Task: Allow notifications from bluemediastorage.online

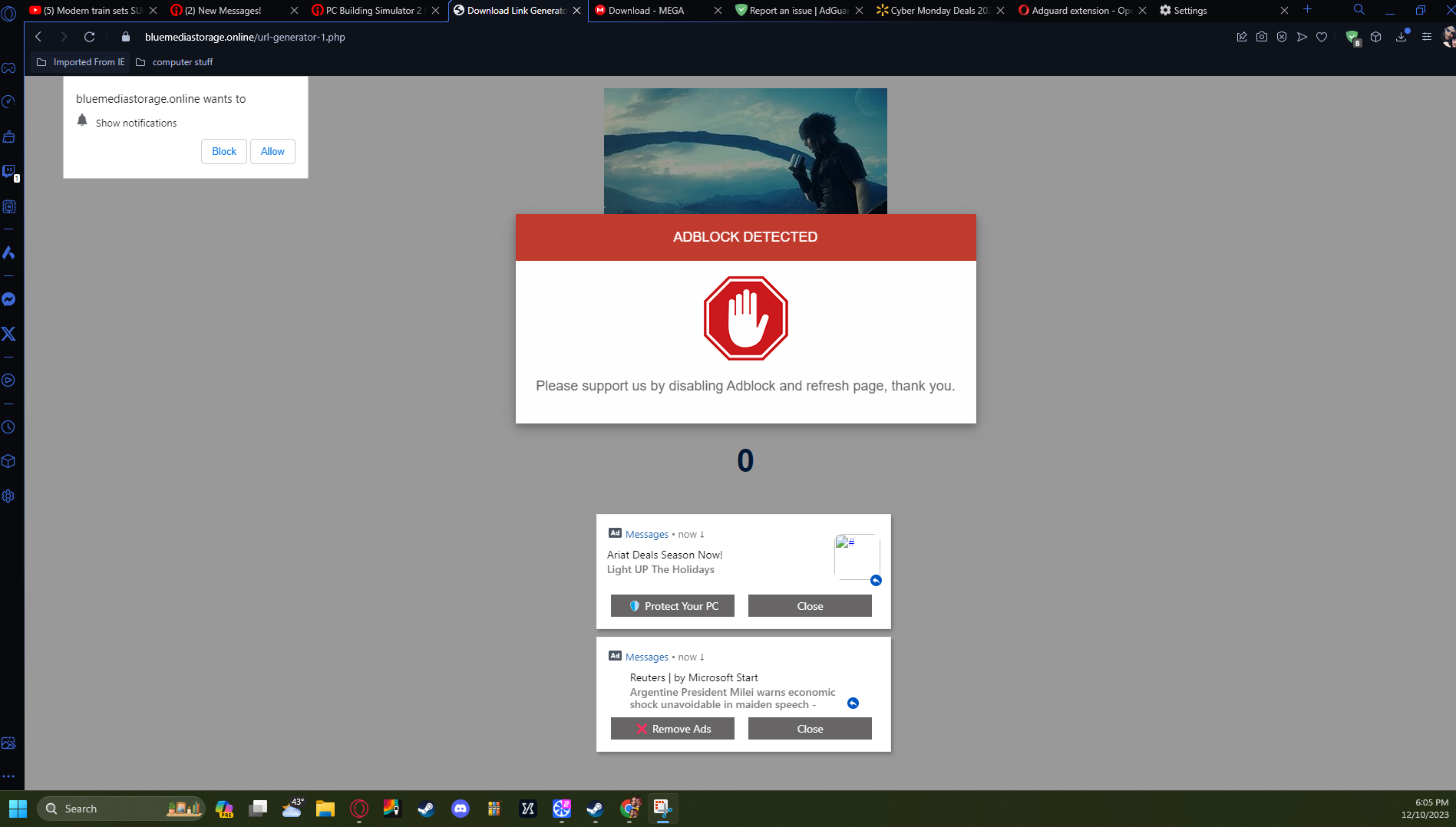Action: 272,151
